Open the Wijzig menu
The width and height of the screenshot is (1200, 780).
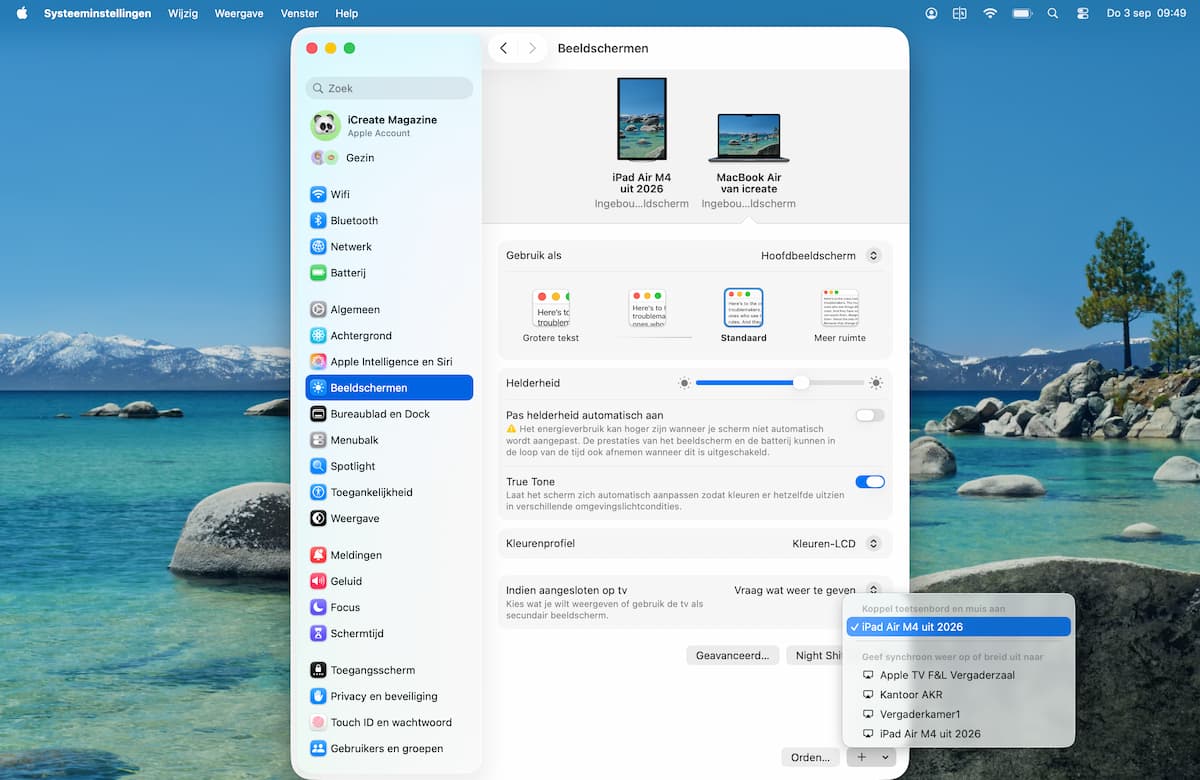183,13
